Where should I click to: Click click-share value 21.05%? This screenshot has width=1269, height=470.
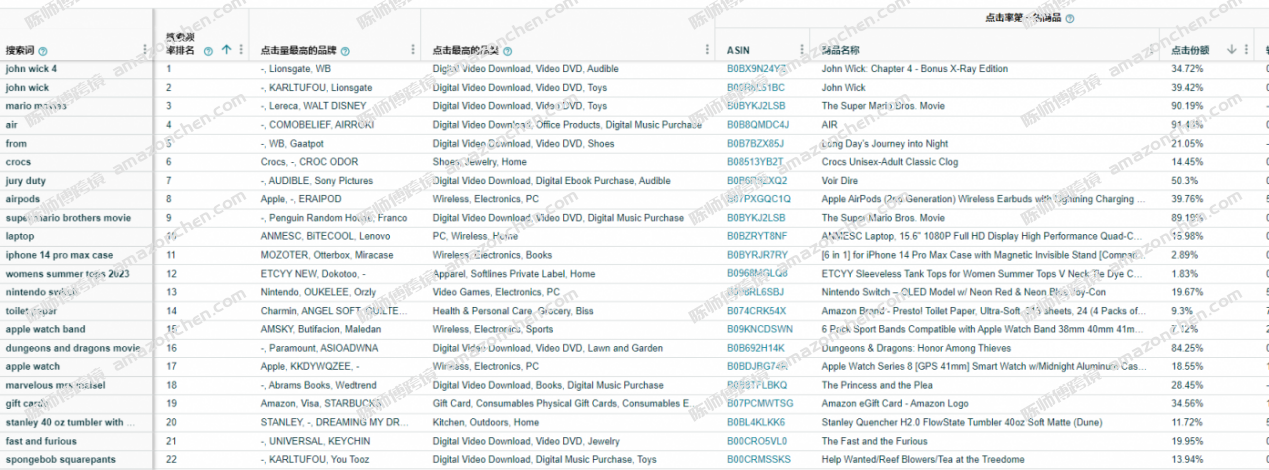click(1187, 144)
